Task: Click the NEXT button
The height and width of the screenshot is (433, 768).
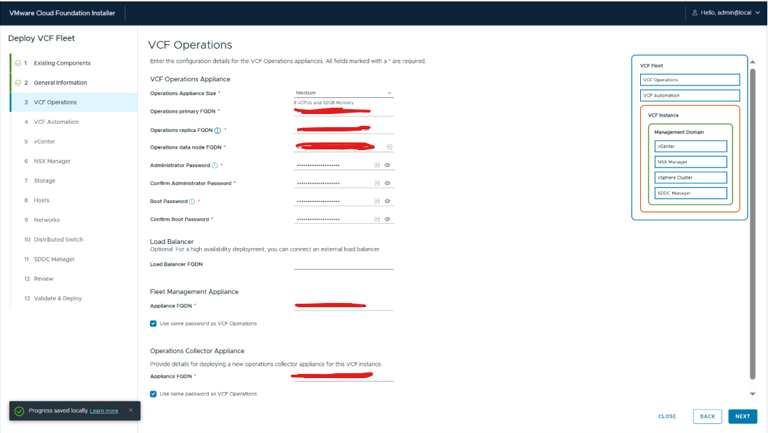Action: point(743,416)
